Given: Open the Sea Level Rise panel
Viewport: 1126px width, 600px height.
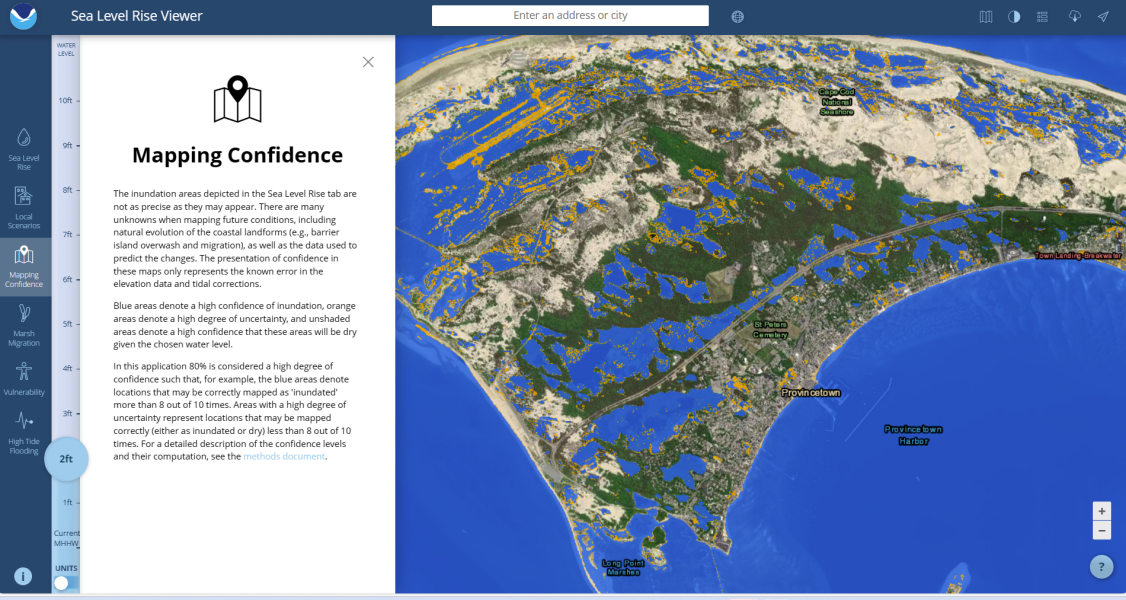Looking at the screenshot, I should pos(25,145).
